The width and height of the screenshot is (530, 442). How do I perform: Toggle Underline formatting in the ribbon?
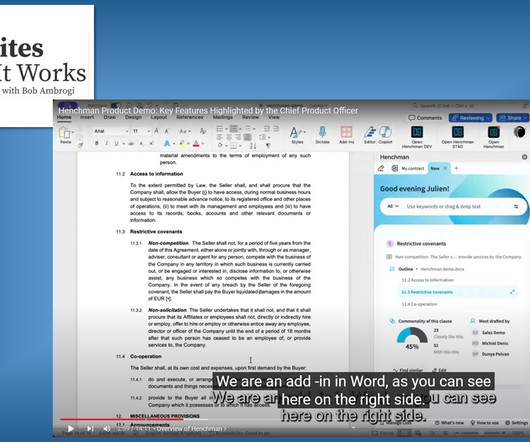pyautogui.click(x=116, y=143)
